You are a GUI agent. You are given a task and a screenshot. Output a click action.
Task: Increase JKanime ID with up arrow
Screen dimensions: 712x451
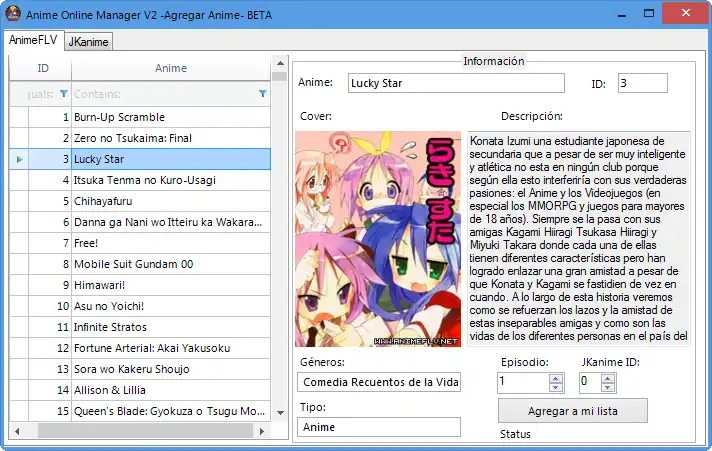[x=608, y=378]
